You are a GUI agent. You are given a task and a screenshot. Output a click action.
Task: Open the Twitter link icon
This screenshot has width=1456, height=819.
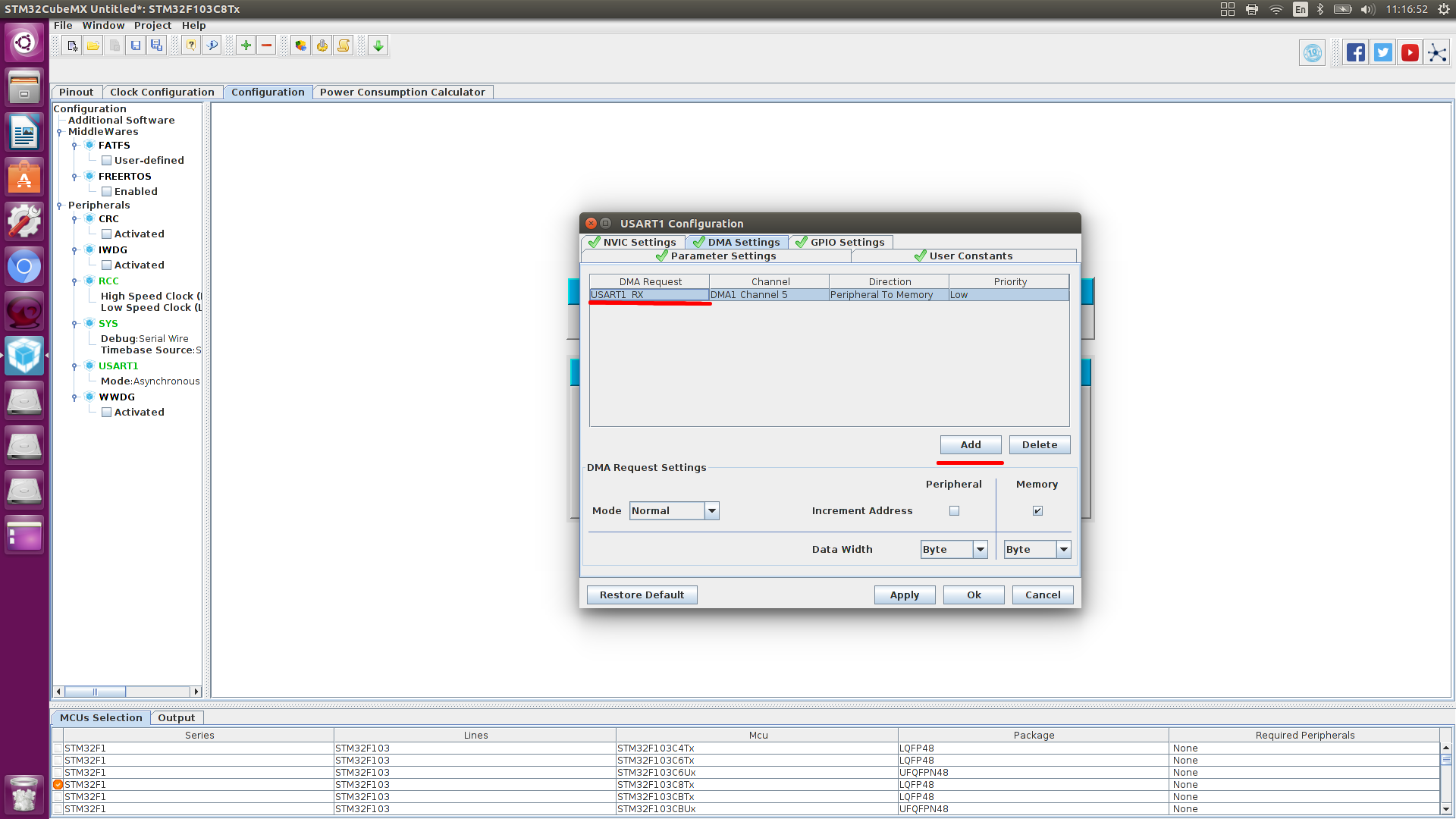click(1383, 52)
